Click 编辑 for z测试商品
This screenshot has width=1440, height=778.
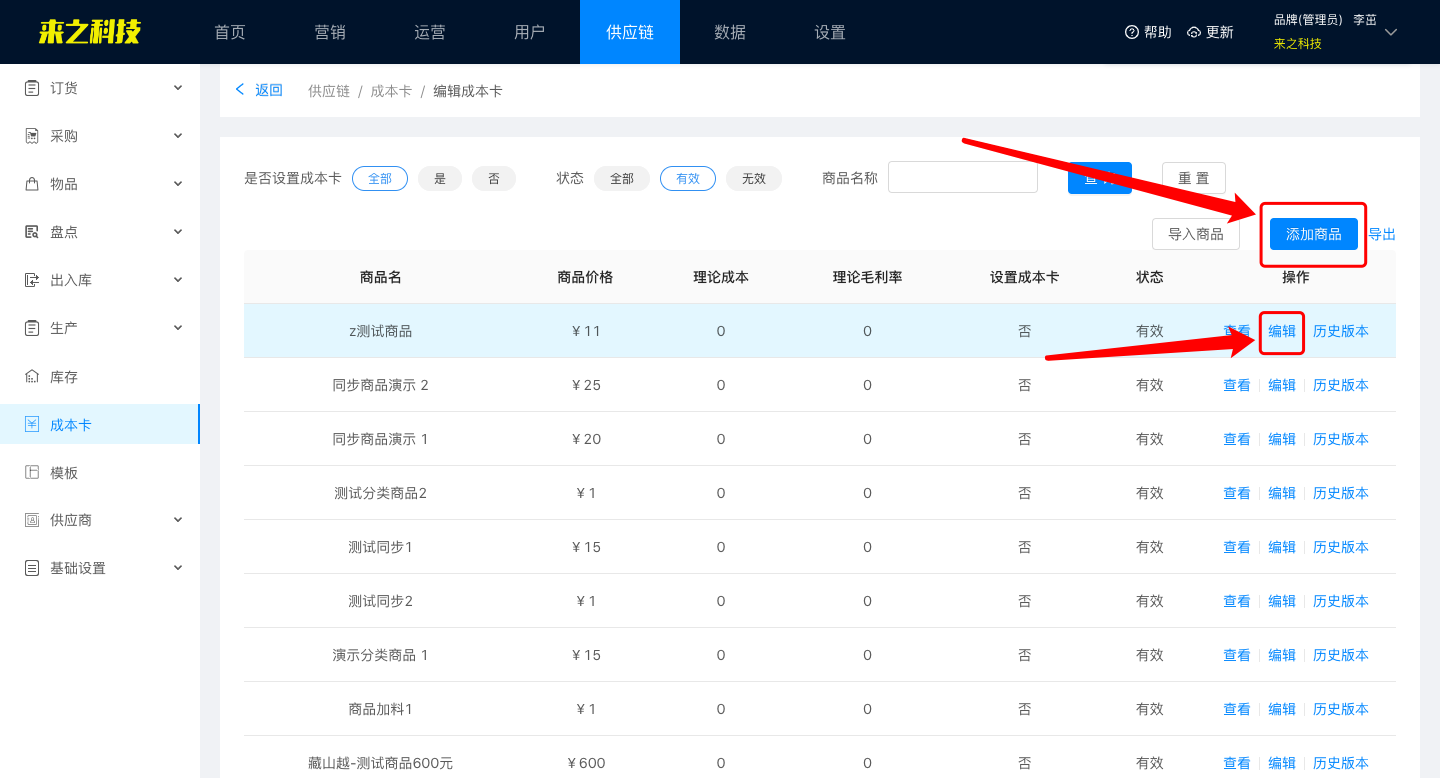coord(1282,331)
